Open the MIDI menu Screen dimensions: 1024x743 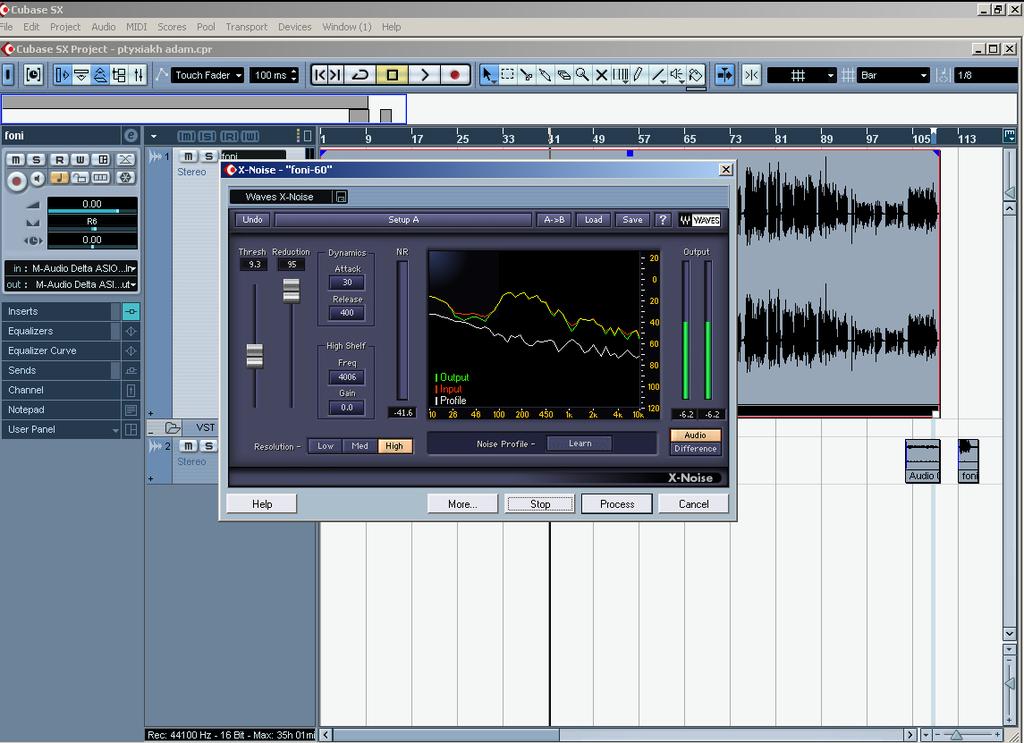point(136,27)
